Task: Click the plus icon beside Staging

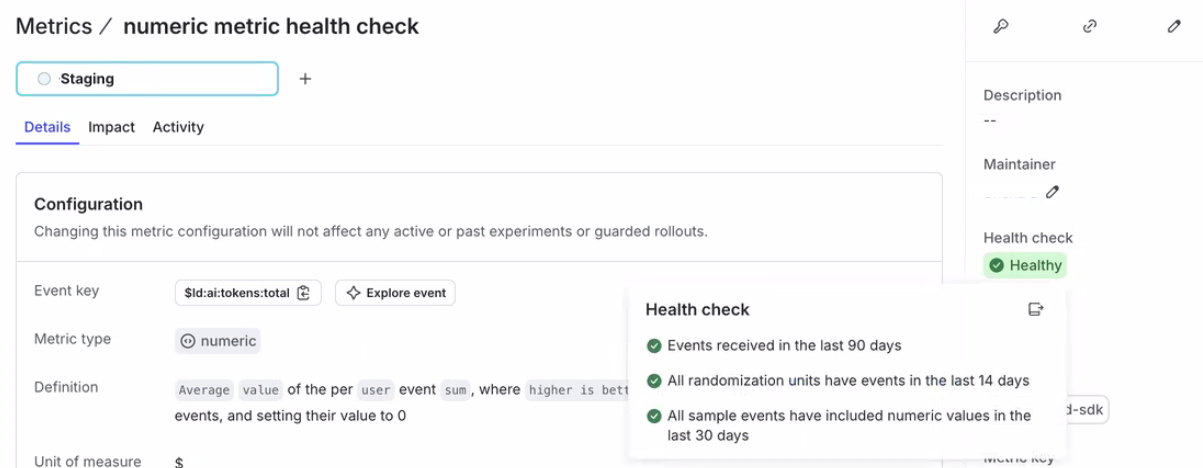Action: pos(305,79)
